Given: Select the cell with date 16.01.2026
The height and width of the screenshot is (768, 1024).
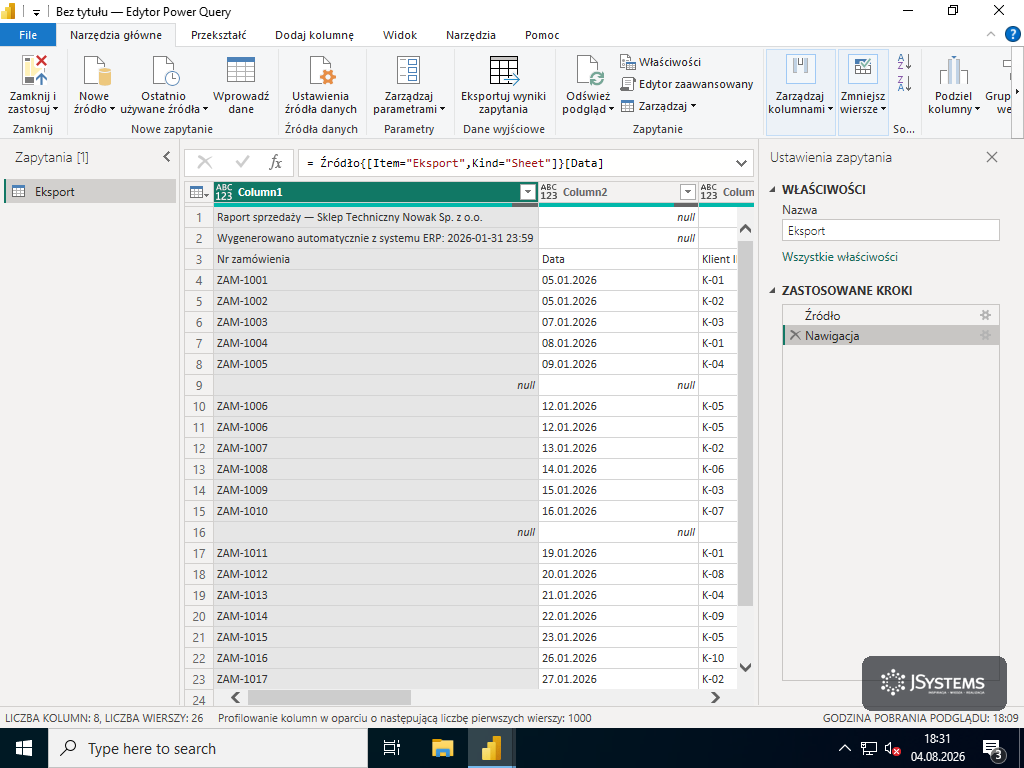Looking at the screenshot, I should pos(618,511).
